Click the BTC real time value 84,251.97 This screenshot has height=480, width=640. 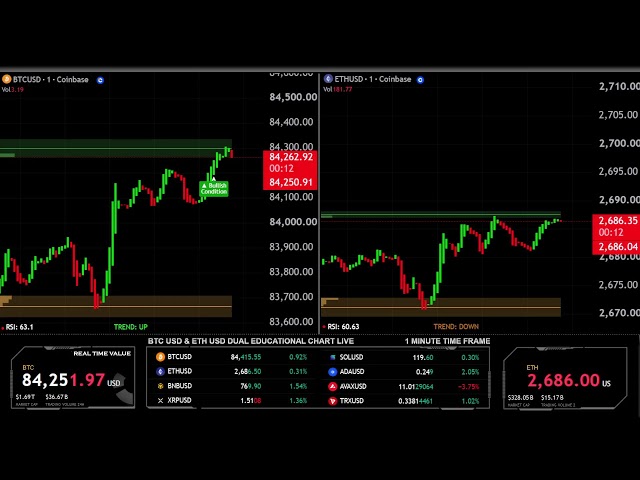tap(64, 380)
